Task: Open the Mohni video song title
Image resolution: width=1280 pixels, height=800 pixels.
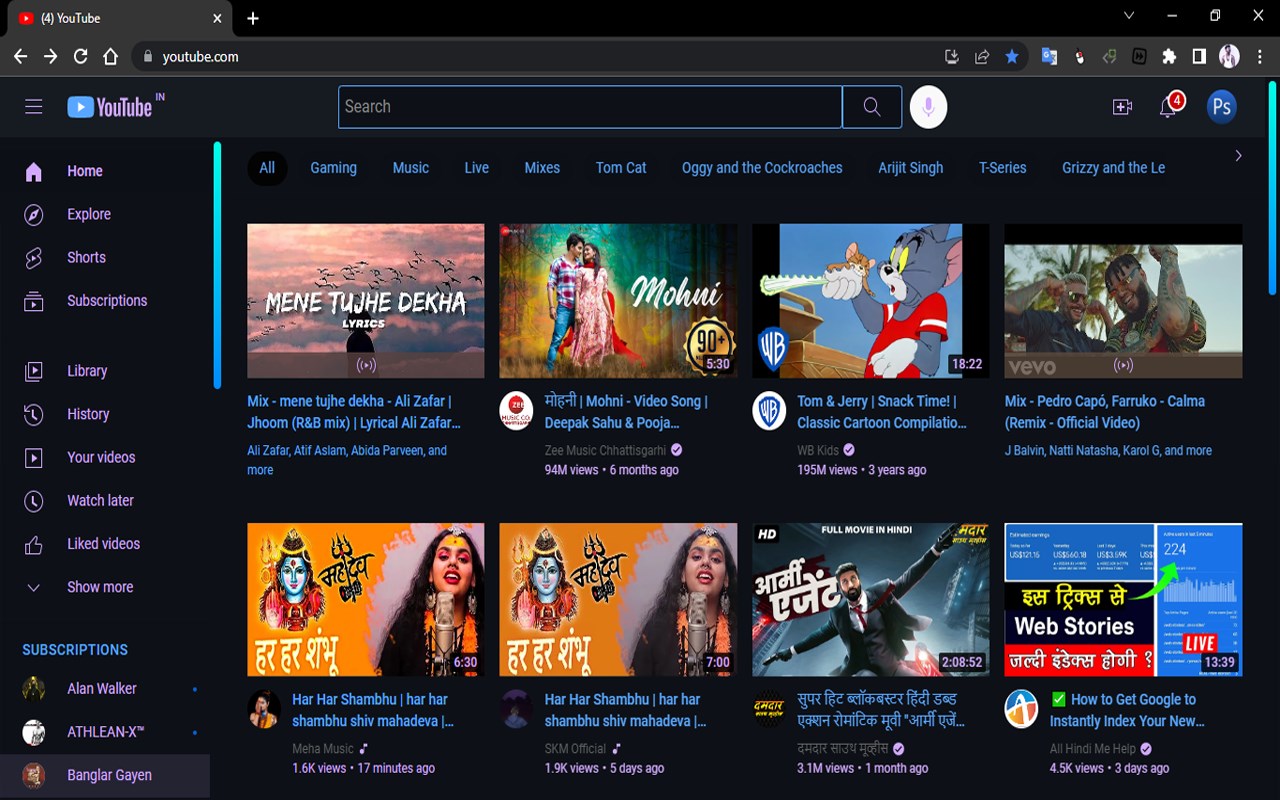Action: click(x=626, y=412)
